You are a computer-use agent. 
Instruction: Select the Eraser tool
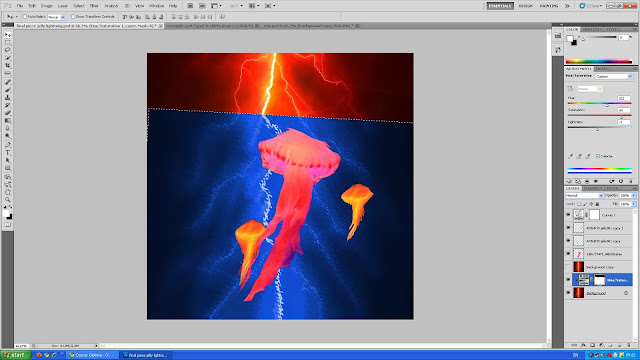pyautogui.click(x=8, y=113)
